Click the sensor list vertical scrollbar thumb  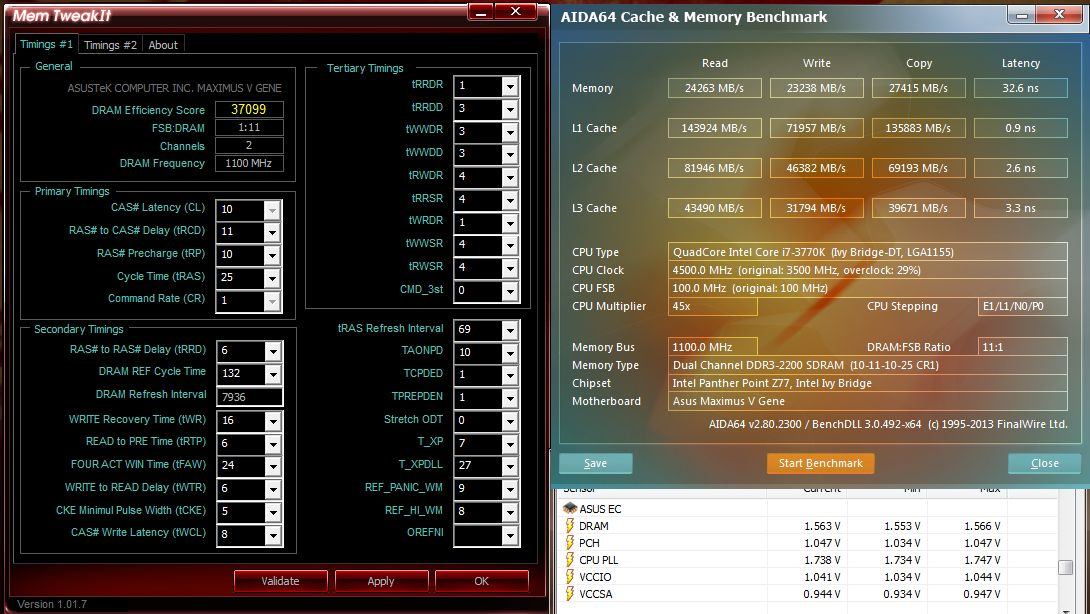click(x=1065, y=567)
